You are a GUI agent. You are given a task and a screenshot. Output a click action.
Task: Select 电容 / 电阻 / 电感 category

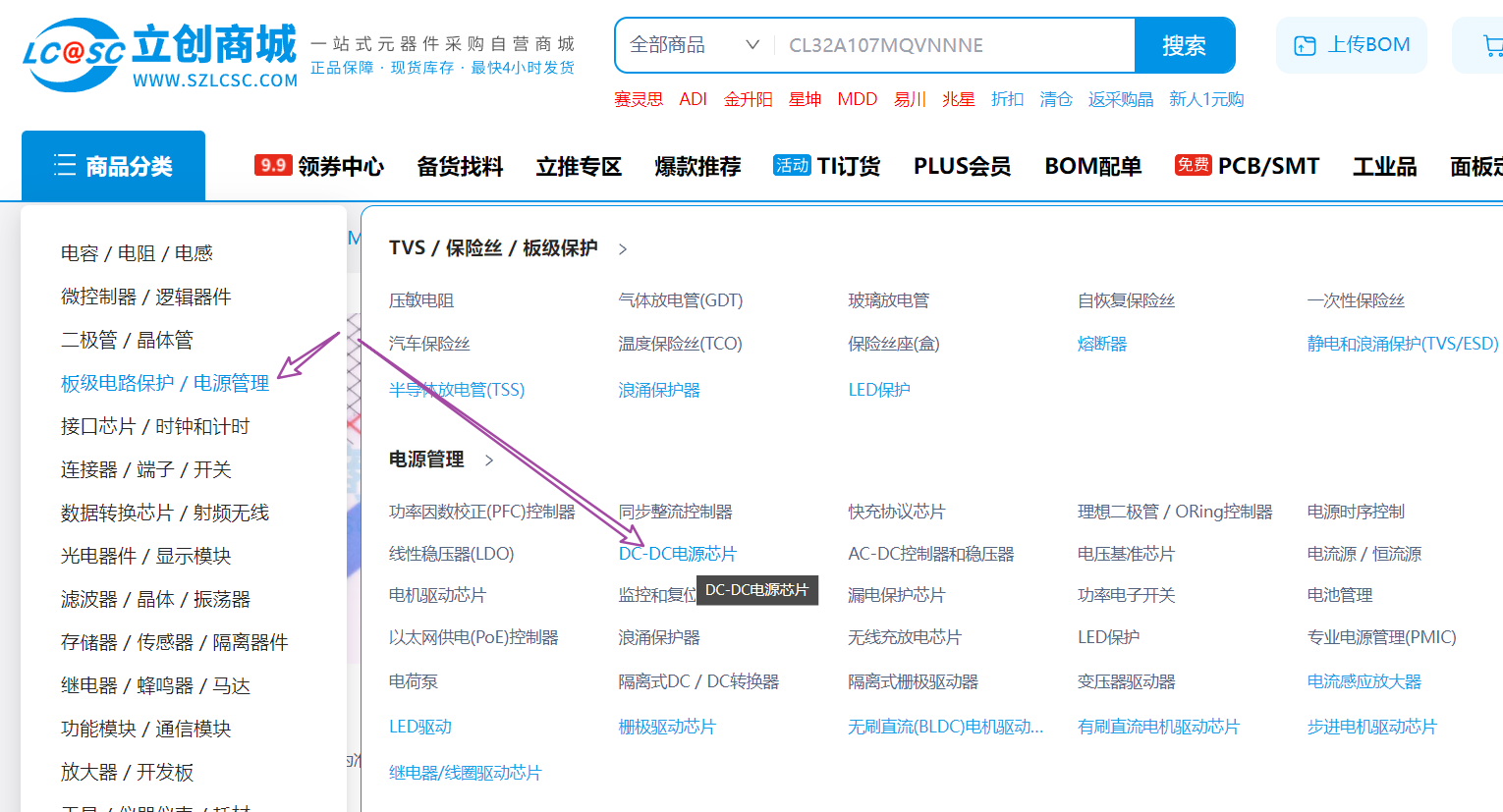137,253
